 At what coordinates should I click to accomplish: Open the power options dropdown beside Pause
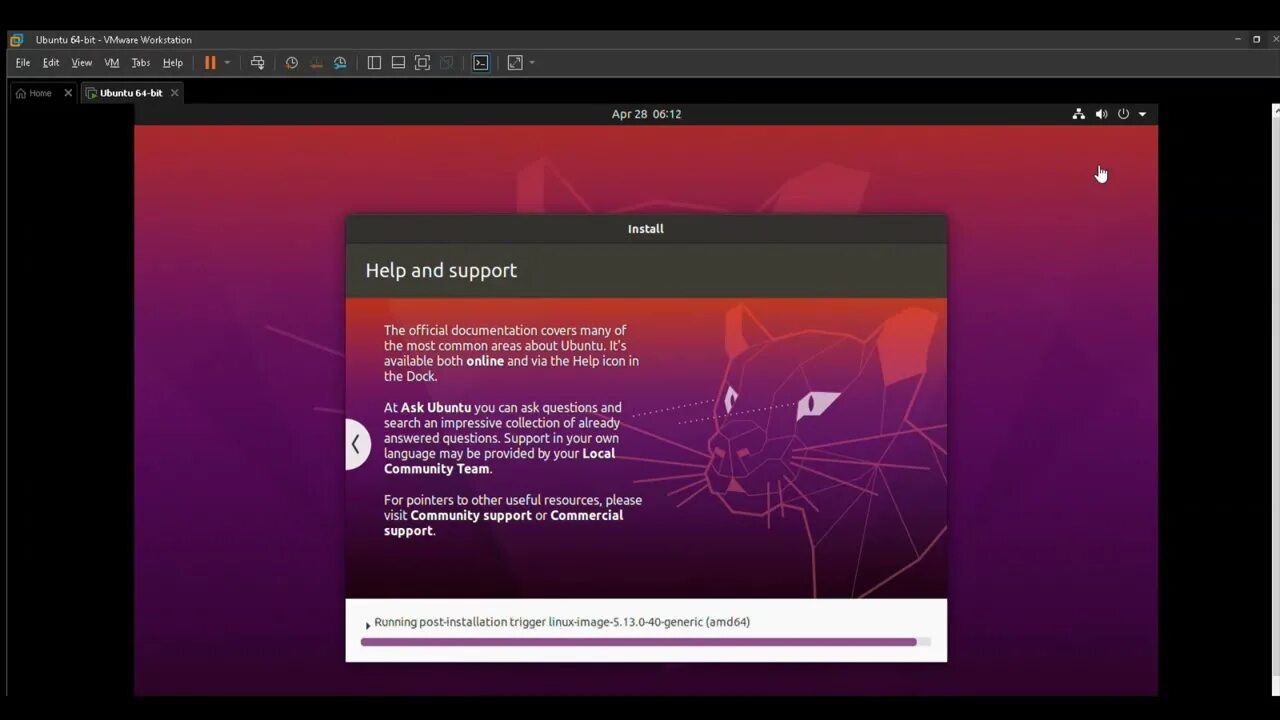point(227,62)
